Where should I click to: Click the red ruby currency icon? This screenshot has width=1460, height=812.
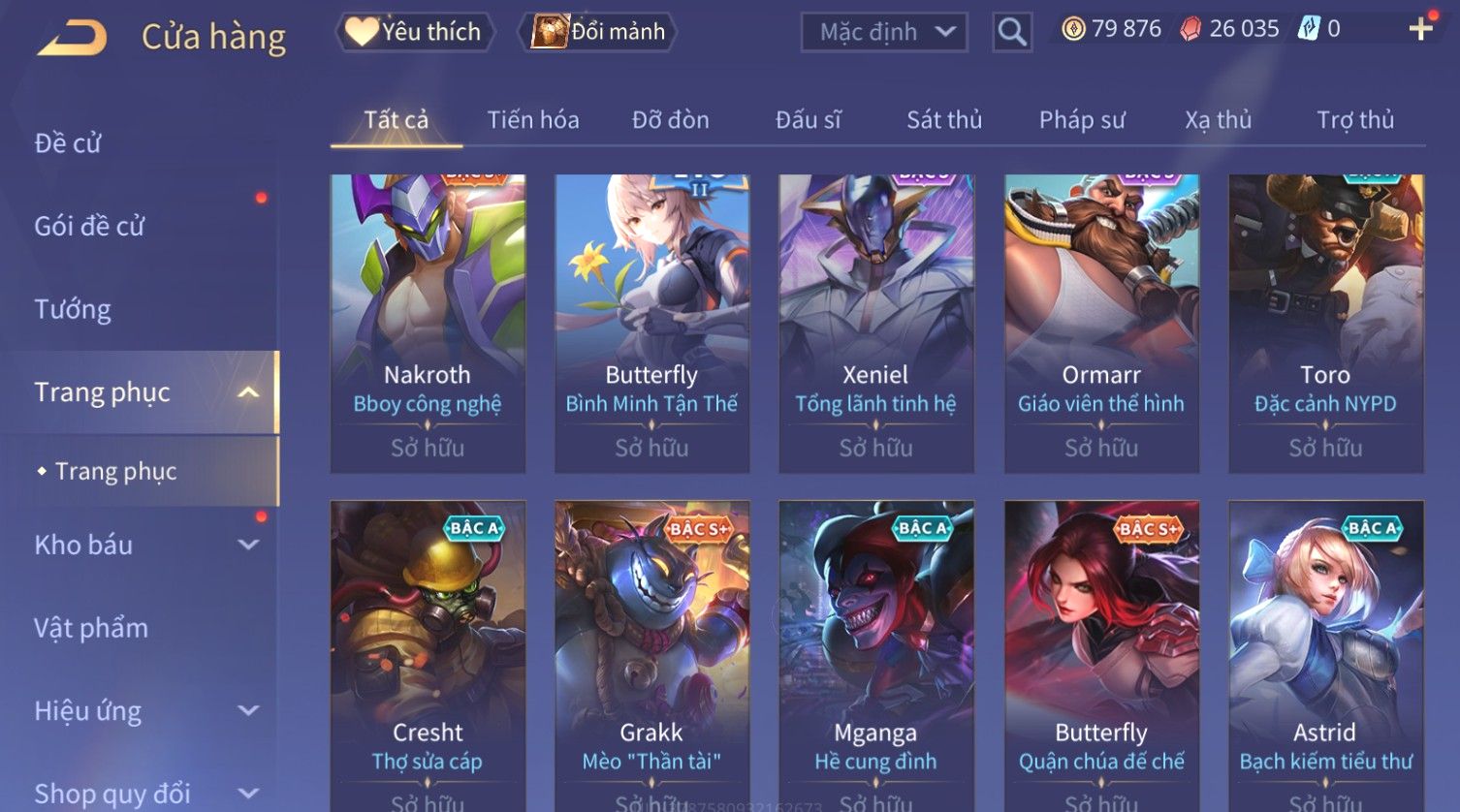coord(1190,29)
